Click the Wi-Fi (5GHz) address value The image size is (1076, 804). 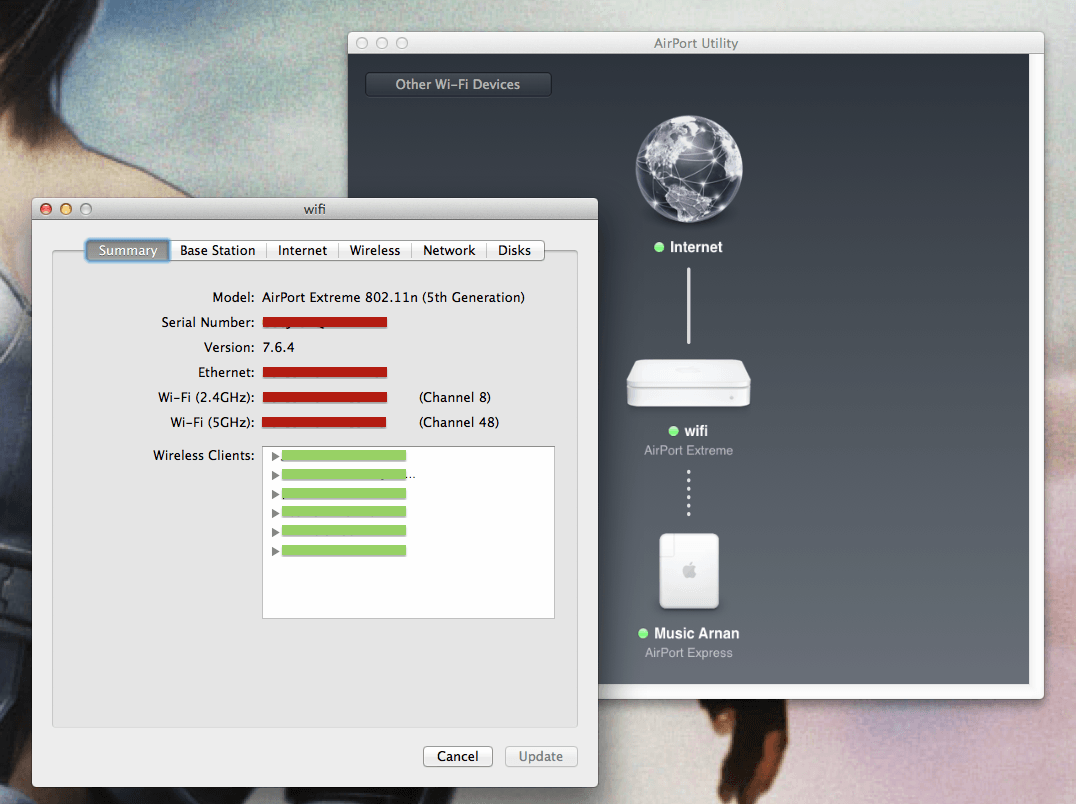(x=324, y=423)
